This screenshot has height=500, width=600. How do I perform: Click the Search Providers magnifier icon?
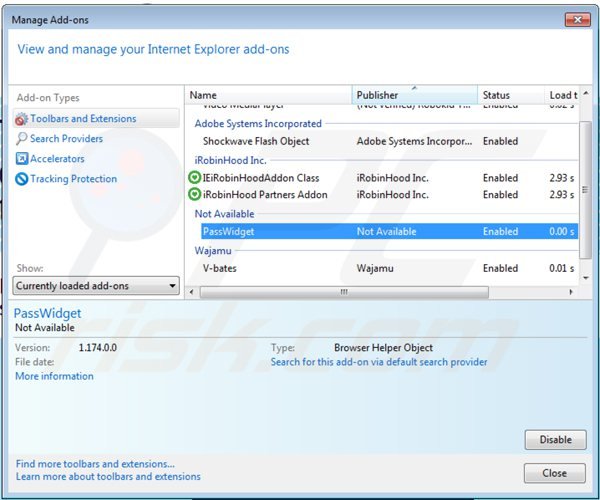click(21, 138)
